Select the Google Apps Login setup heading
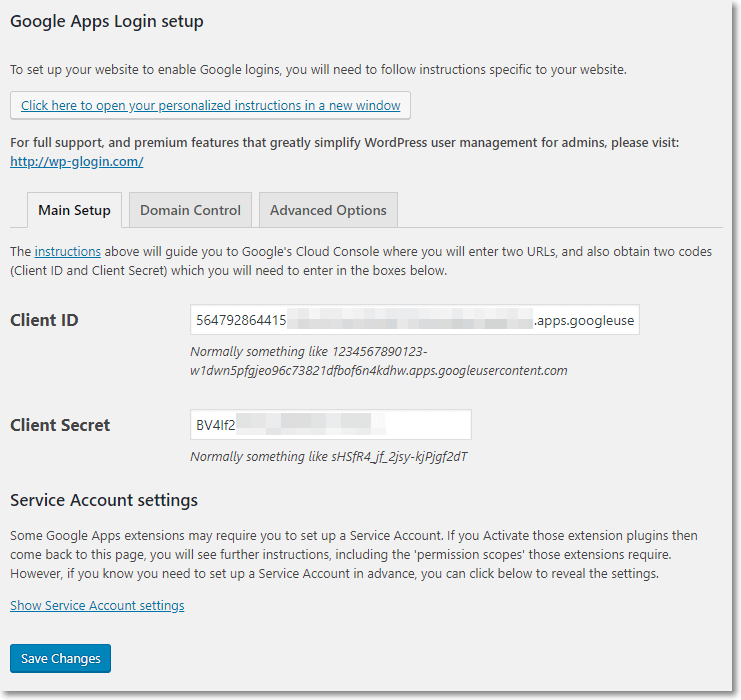 (107, 21)
